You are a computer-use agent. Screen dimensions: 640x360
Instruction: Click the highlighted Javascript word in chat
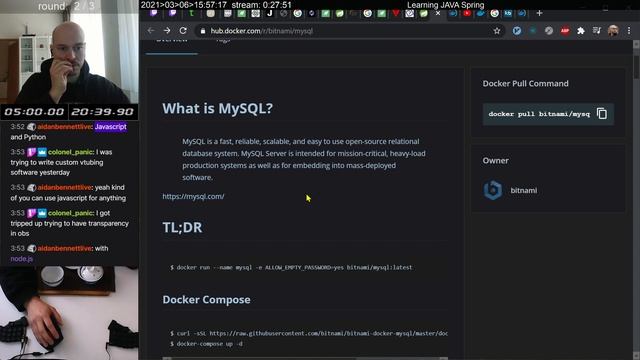tap(111, 127)
